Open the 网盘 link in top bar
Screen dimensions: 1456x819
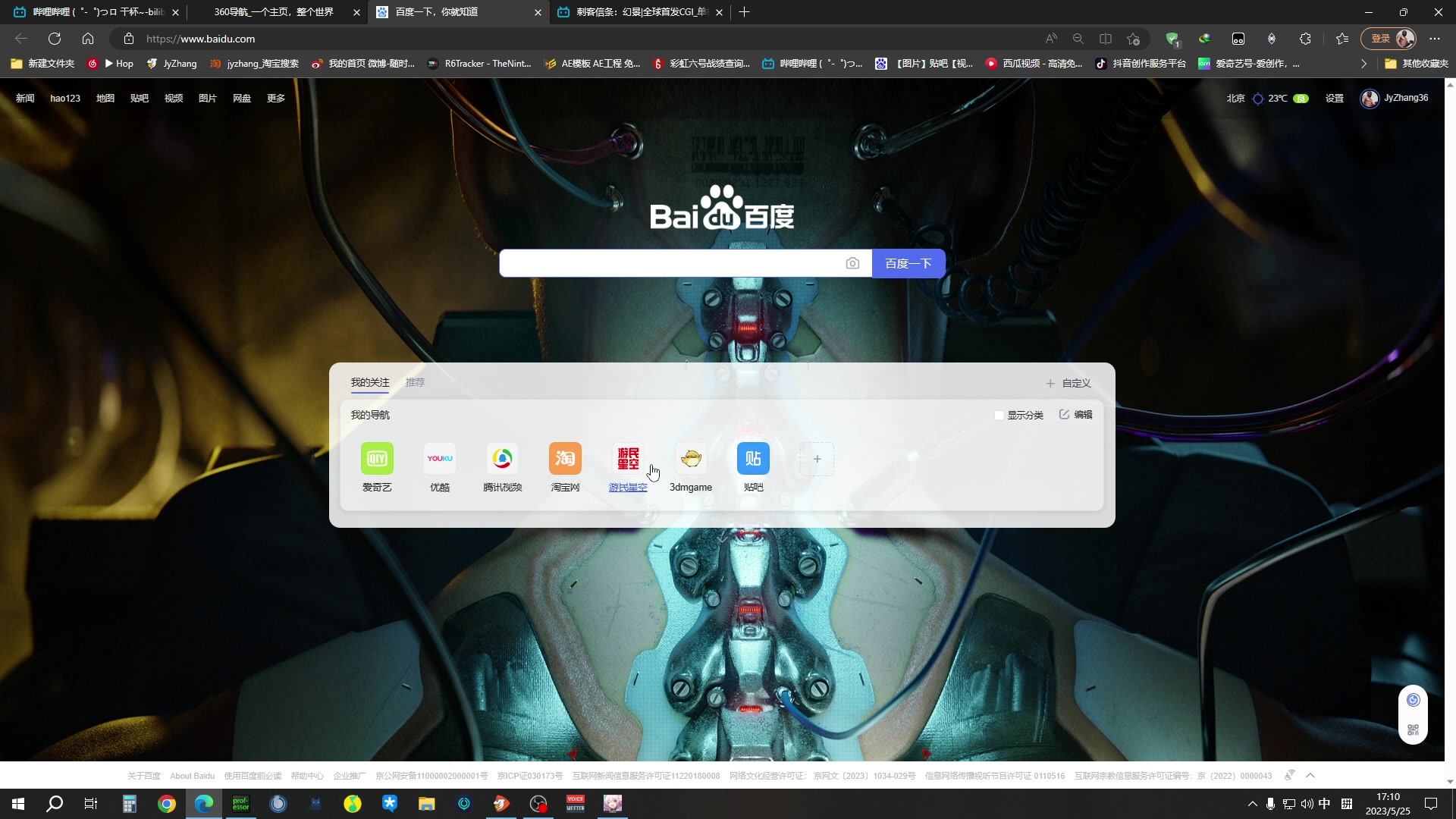pos(242,99)
